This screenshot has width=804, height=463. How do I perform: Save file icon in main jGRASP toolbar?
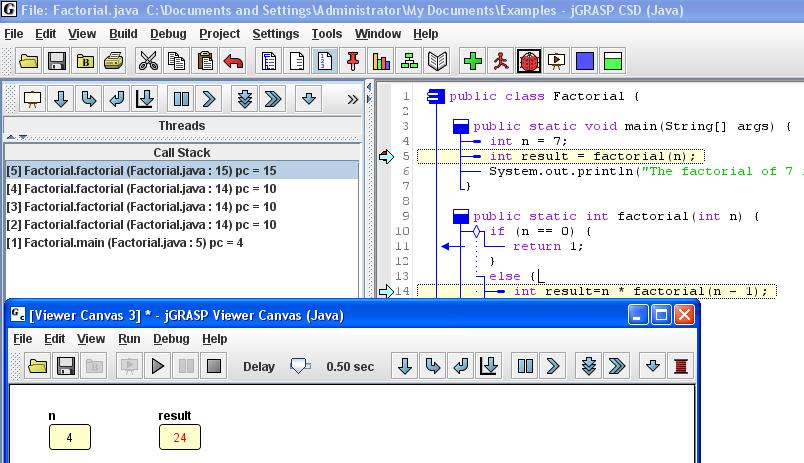pyautogui.click(x=57, y=61)
